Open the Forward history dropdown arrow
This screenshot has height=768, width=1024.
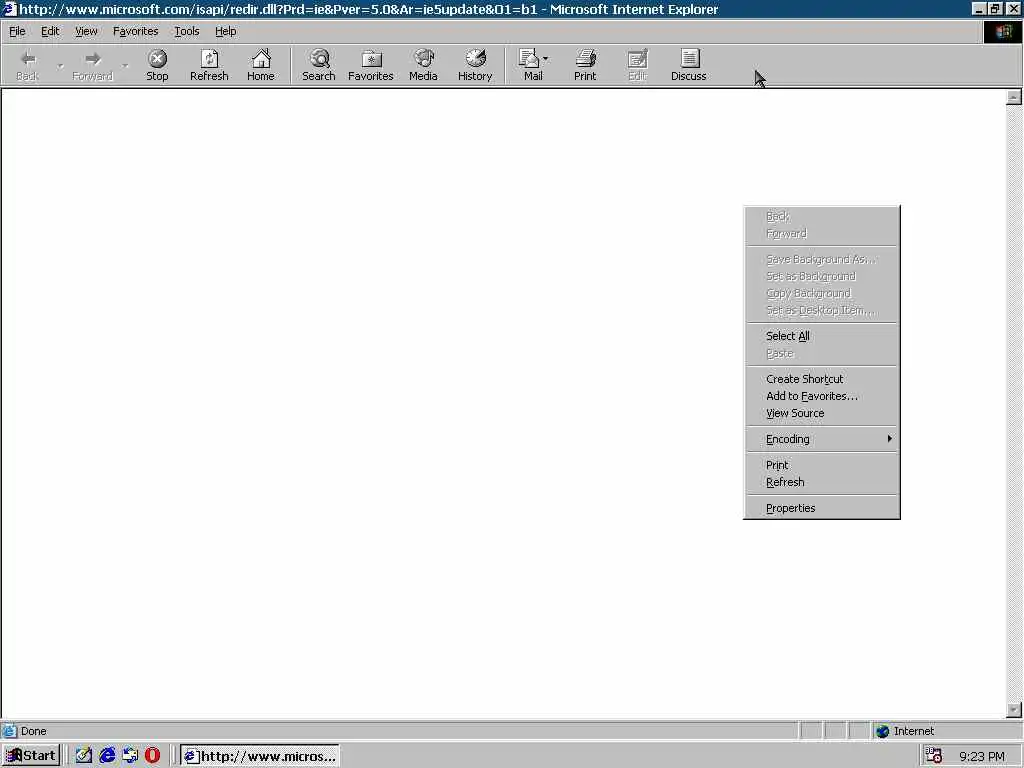125,65
